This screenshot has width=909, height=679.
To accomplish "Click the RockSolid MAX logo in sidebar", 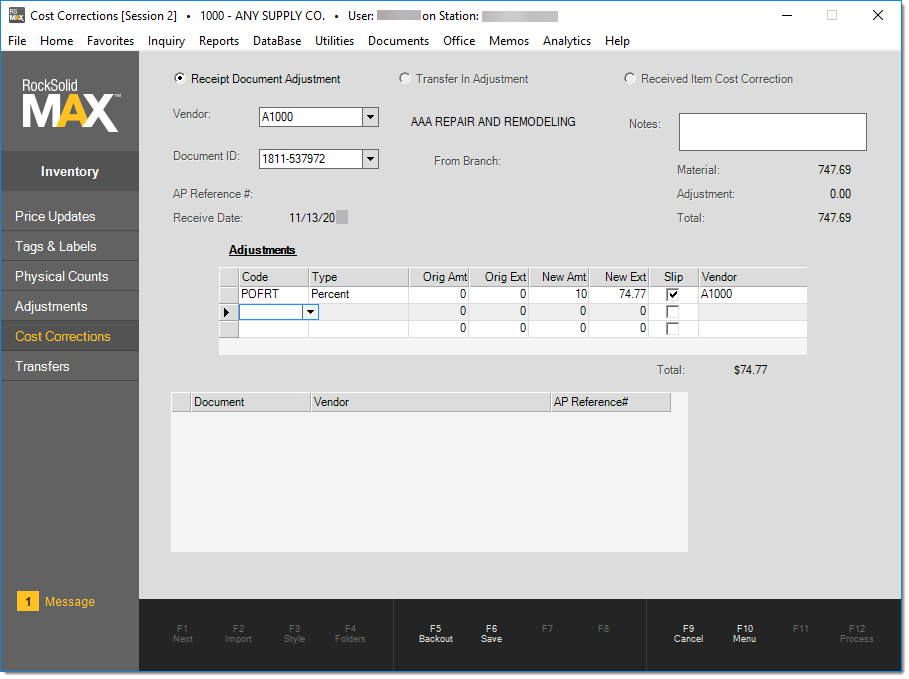I will point(71,105).
